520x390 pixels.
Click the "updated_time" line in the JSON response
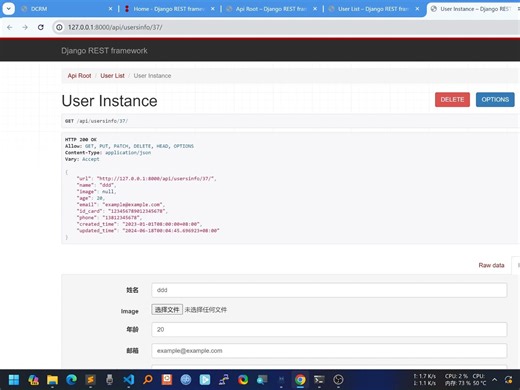[148, 231]
